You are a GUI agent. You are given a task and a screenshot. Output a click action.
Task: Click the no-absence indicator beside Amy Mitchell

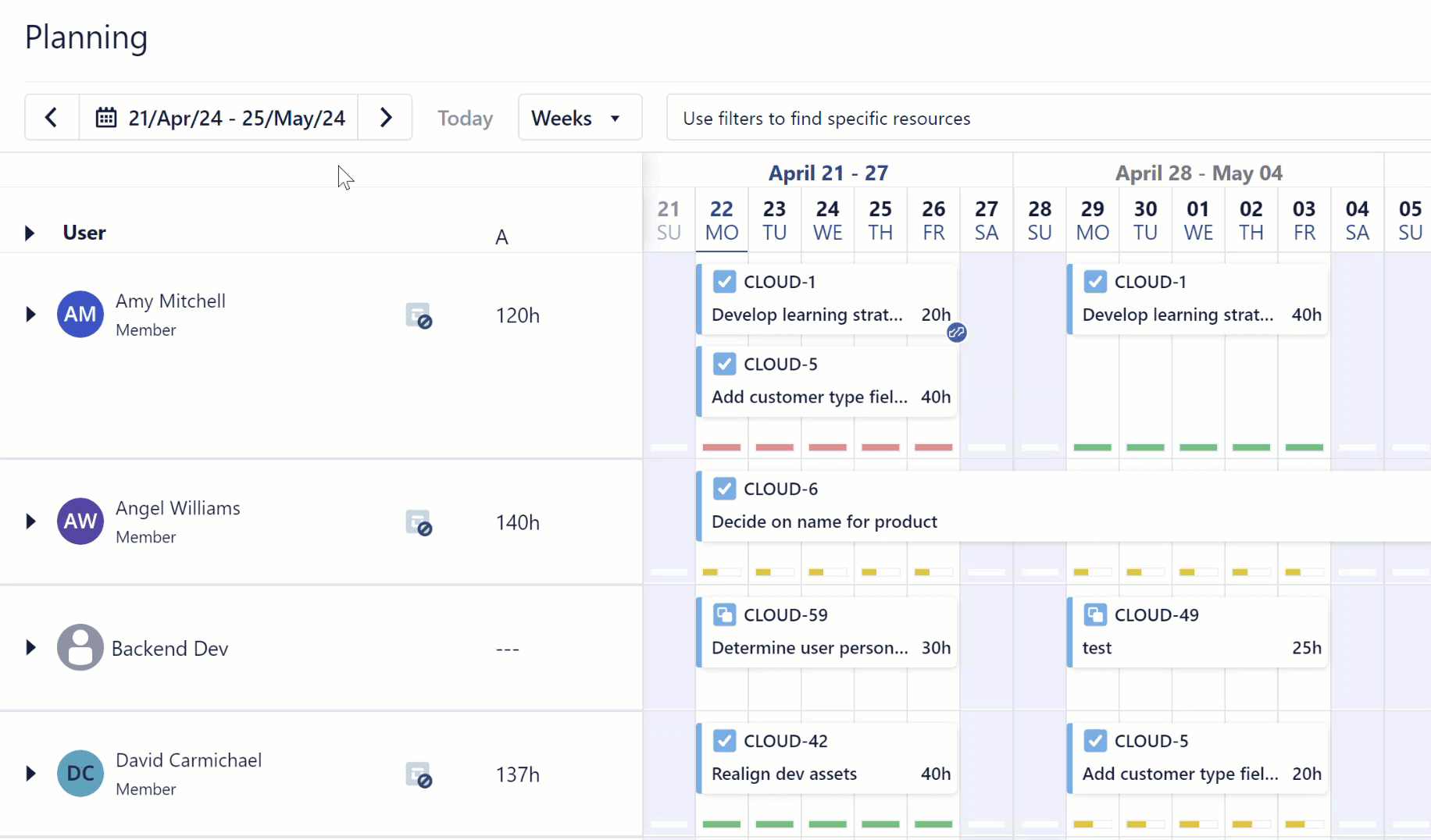tap(419, 315)
